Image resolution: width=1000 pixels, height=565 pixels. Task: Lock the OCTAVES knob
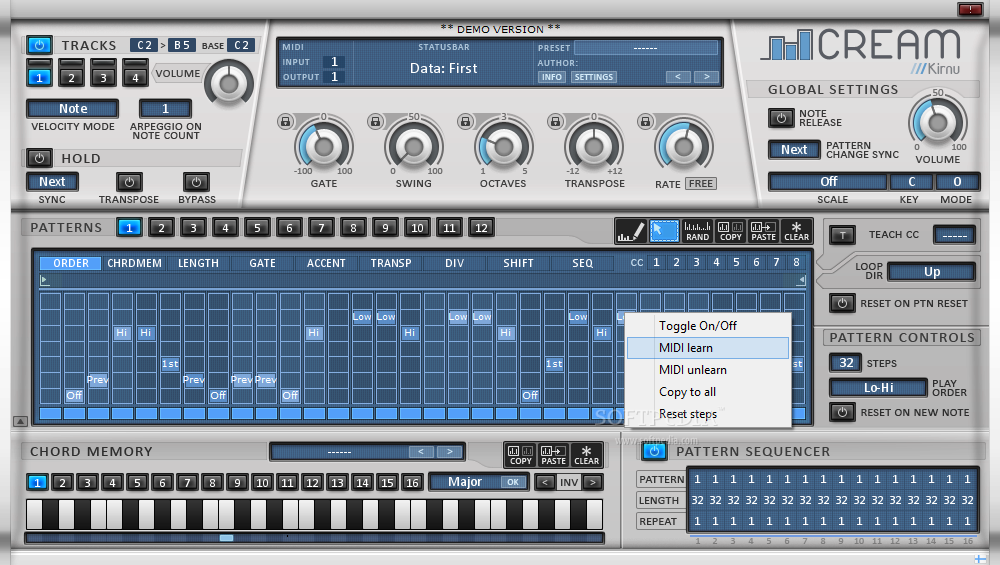(x=465, y=121)
